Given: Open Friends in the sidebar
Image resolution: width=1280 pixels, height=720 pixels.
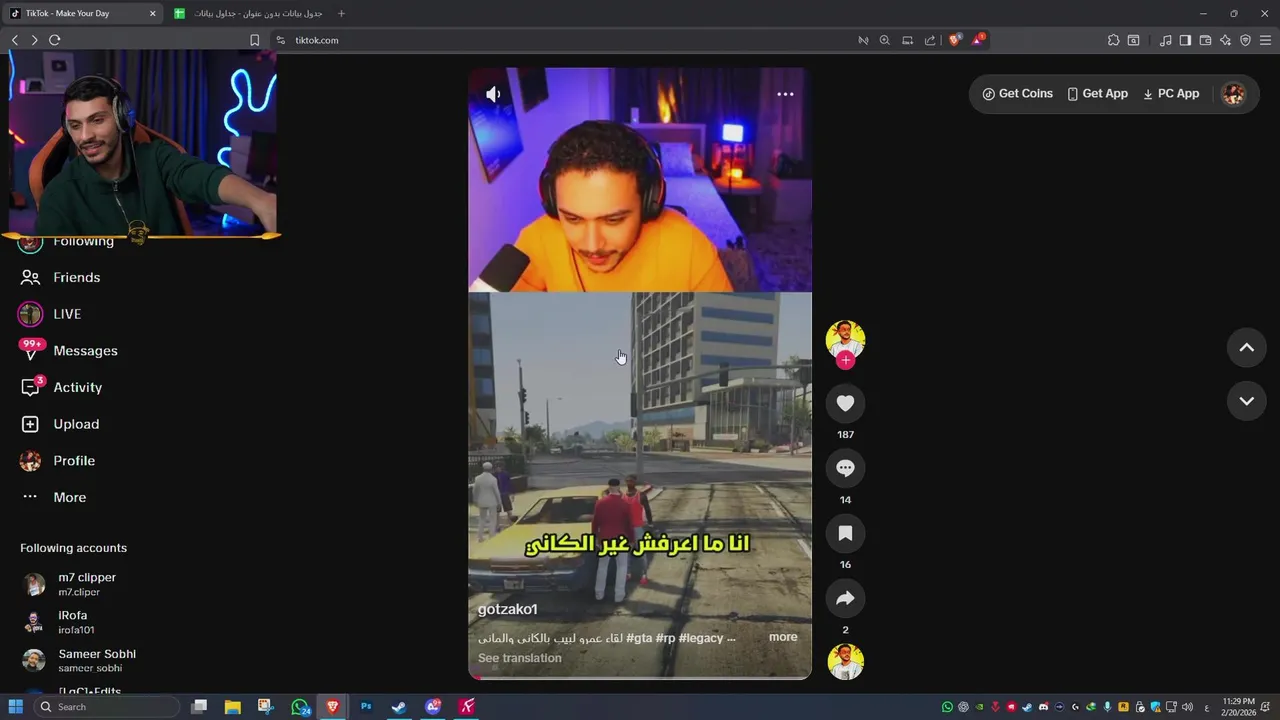Looking at the screenshot, I should tap(61, 278).
